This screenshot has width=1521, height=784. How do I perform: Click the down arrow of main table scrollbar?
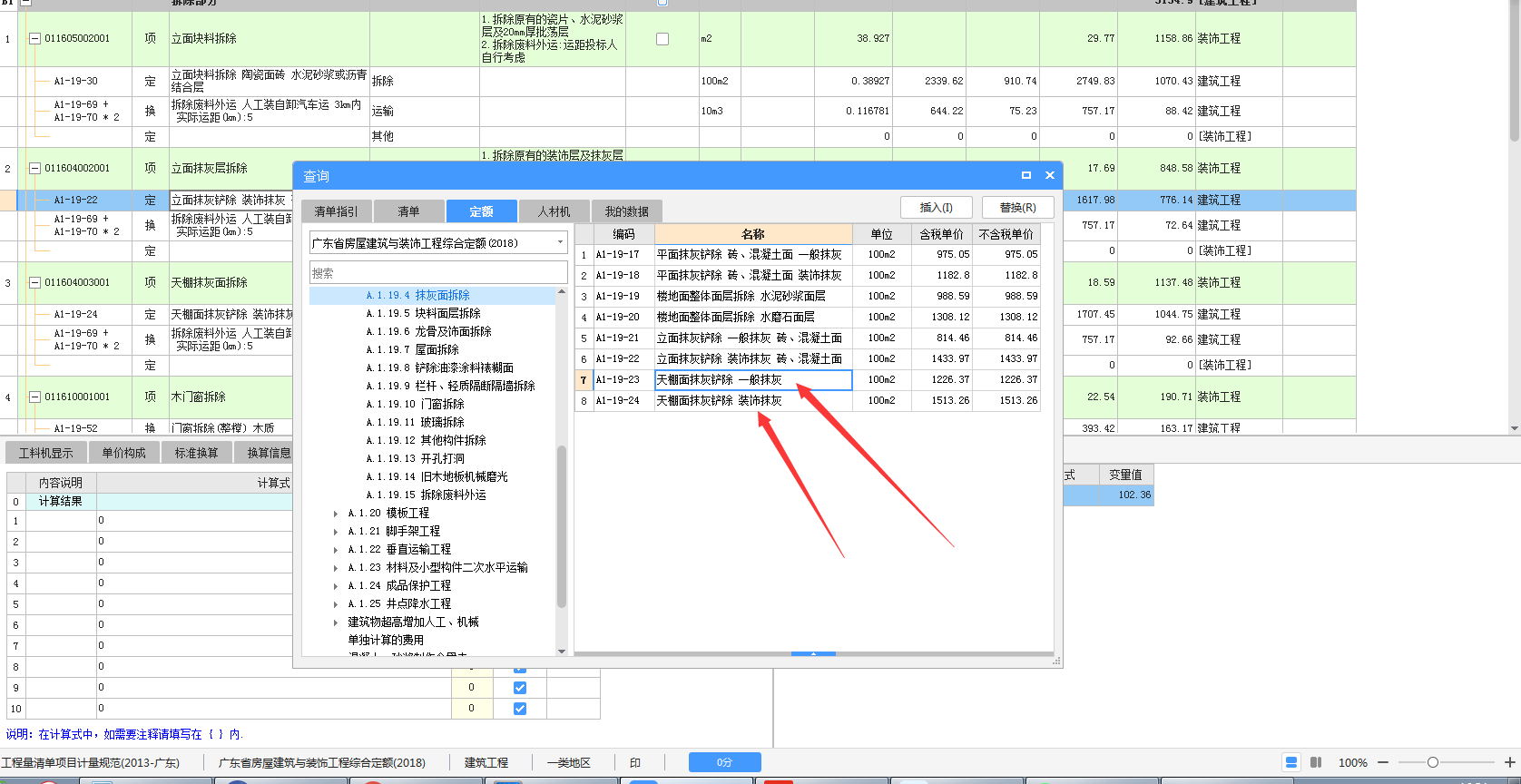click(1514, 428)
